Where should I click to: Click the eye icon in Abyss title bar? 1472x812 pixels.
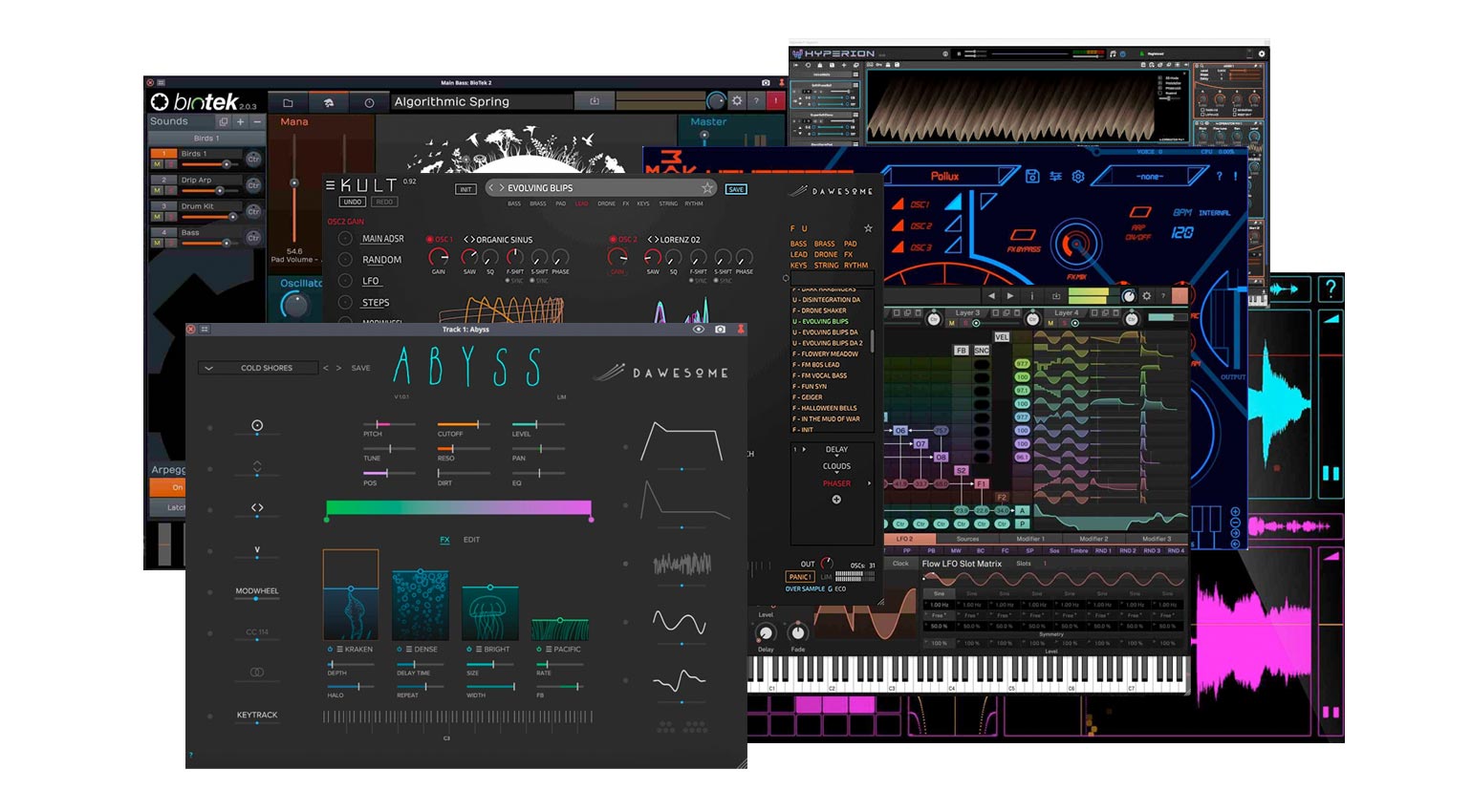click(x=699, y=330)
